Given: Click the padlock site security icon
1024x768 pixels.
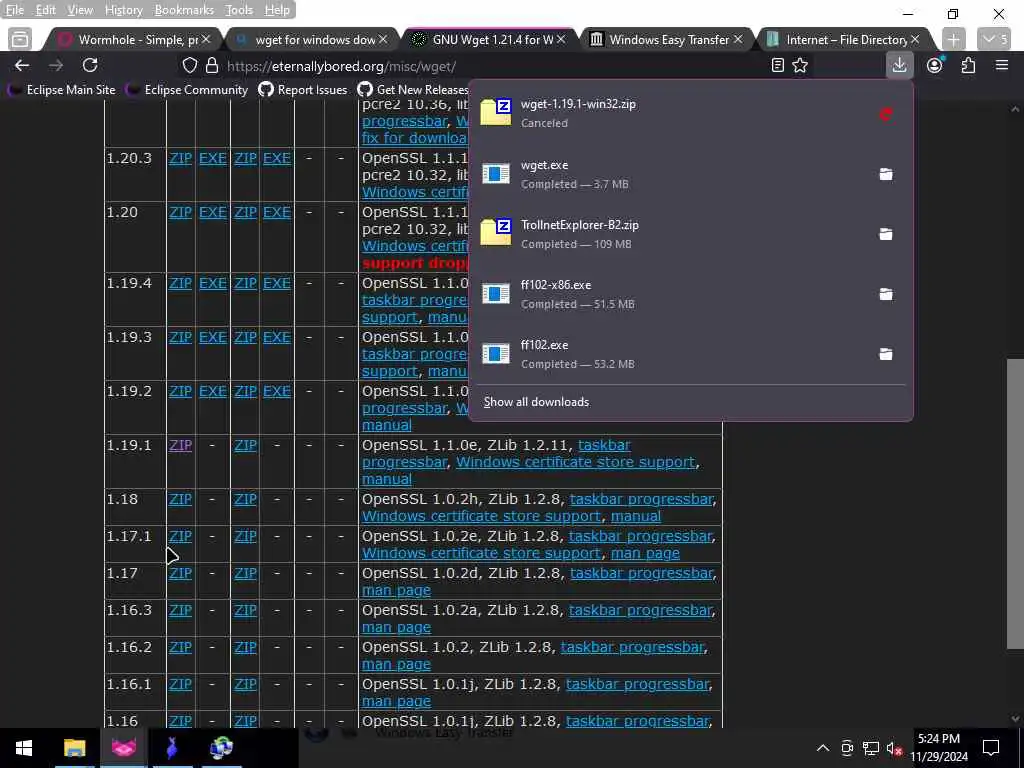Looking at the screenshot, I should [x=212, y=65].
